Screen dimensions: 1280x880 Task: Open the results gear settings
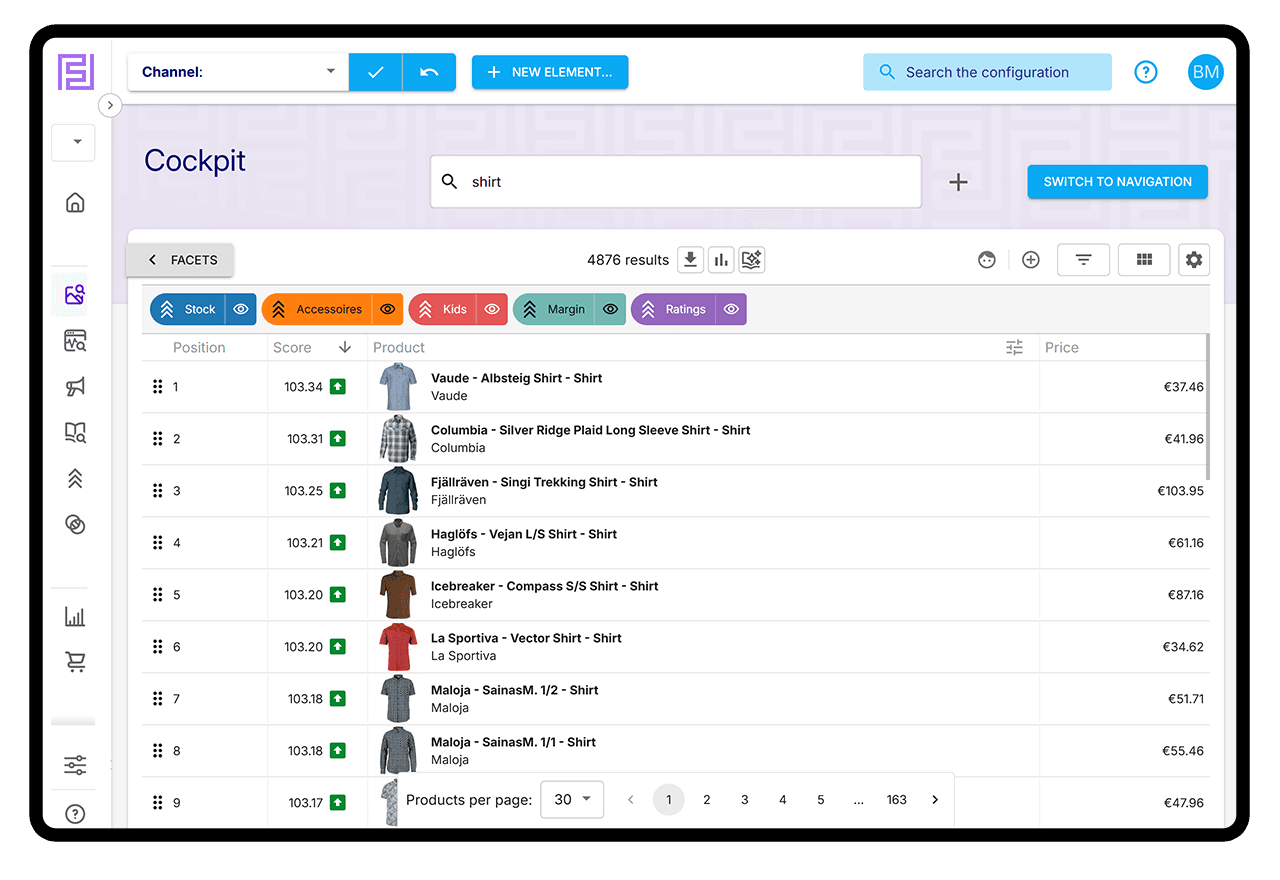tap(1194, 260)
